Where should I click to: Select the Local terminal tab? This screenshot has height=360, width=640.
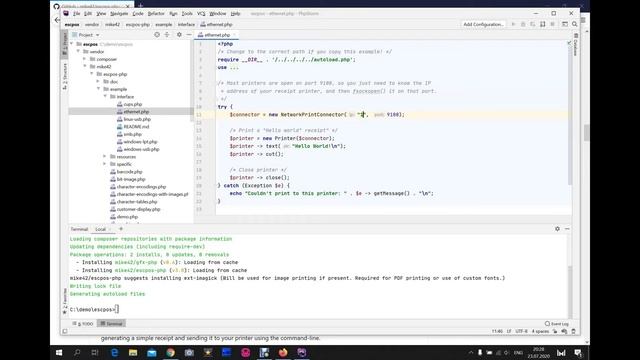[100, 229]
